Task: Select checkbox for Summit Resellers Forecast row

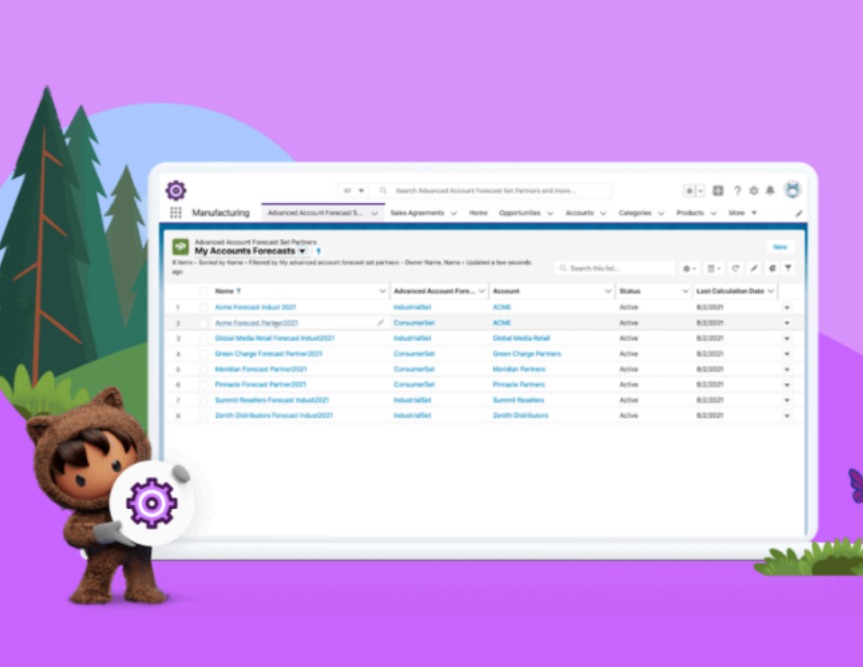Action: point(204,400)
